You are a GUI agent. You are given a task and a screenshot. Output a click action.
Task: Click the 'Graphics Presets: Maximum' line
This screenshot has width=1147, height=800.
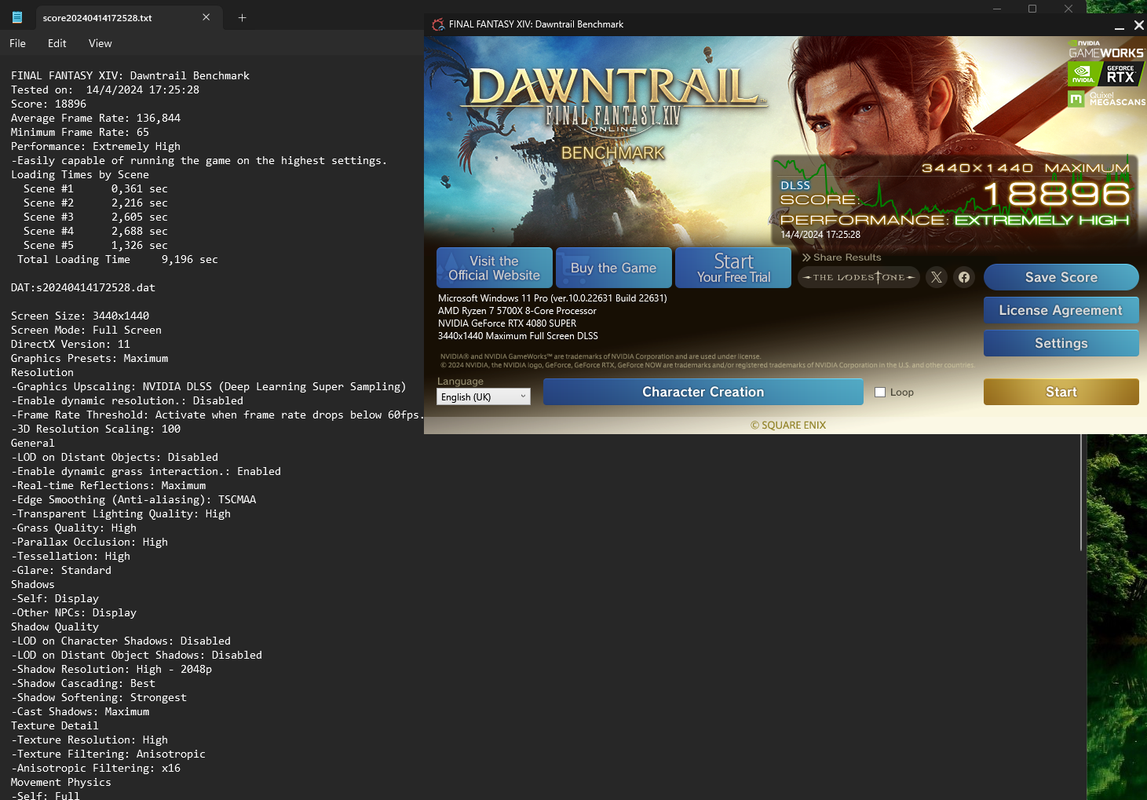coord(89,358)
